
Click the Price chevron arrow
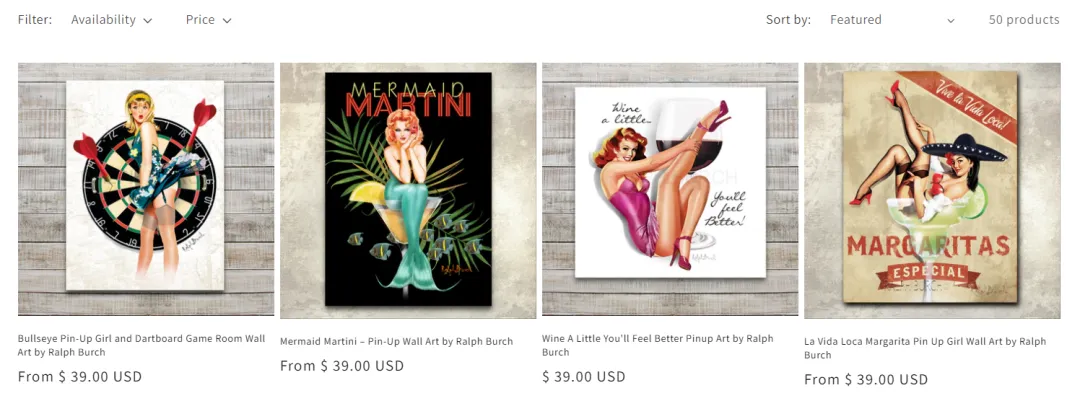coord(227,21)
